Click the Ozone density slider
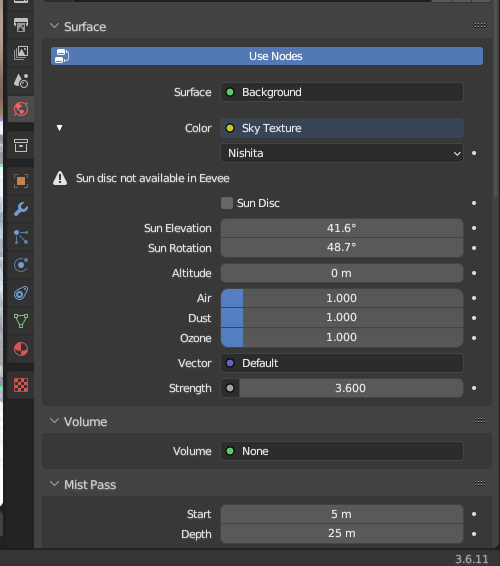 (x=342, y=338)
